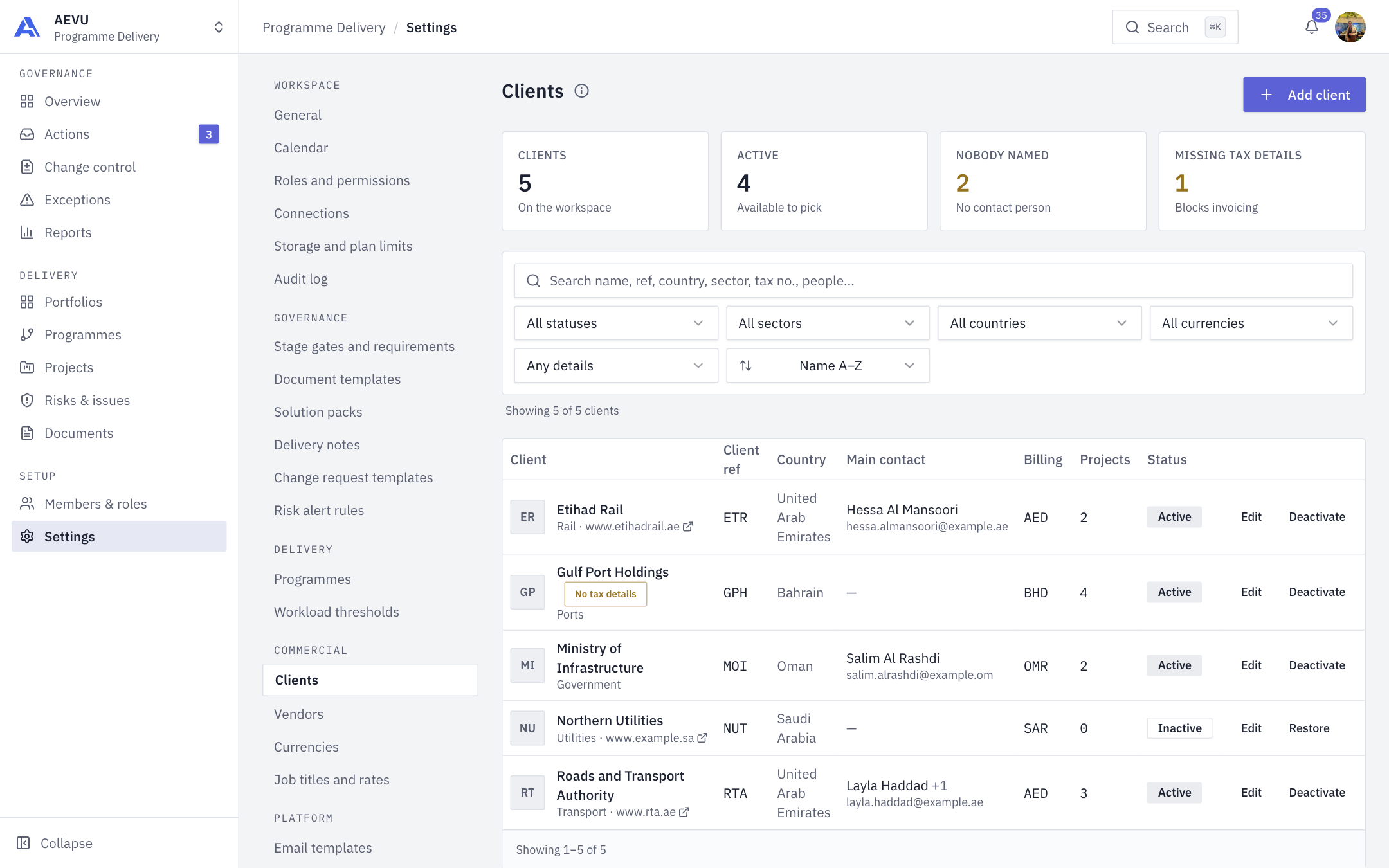Open the user avatar menu
The image size is (1389, 868).
coord(1350,27)
